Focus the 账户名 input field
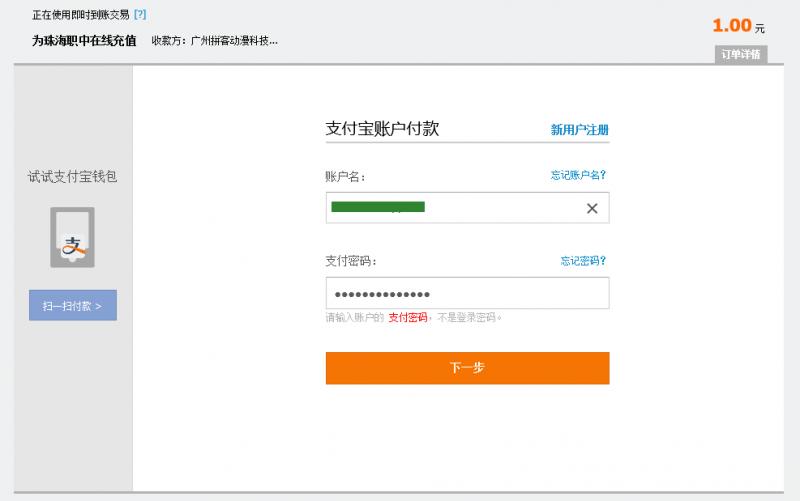The width and height of the screenshot is (800, 501). coord(467,208)
